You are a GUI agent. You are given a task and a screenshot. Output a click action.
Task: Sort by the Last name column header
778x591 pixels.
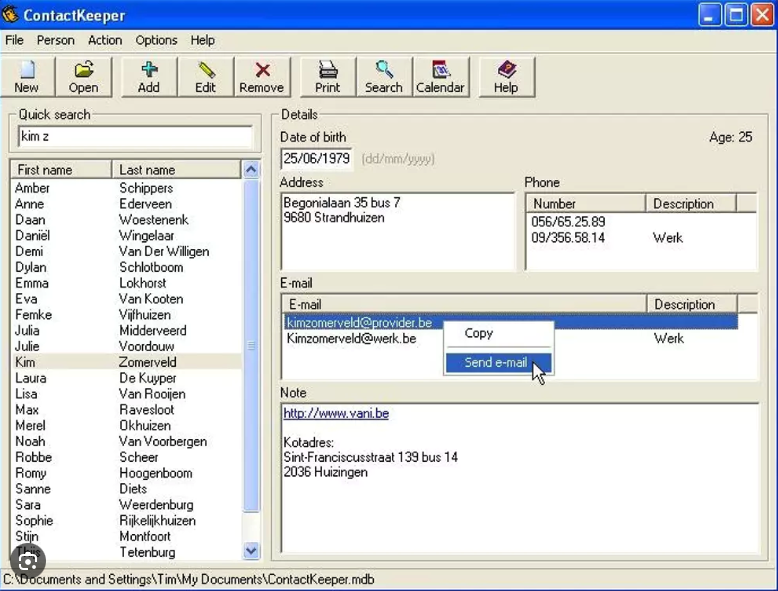point(177,170)
